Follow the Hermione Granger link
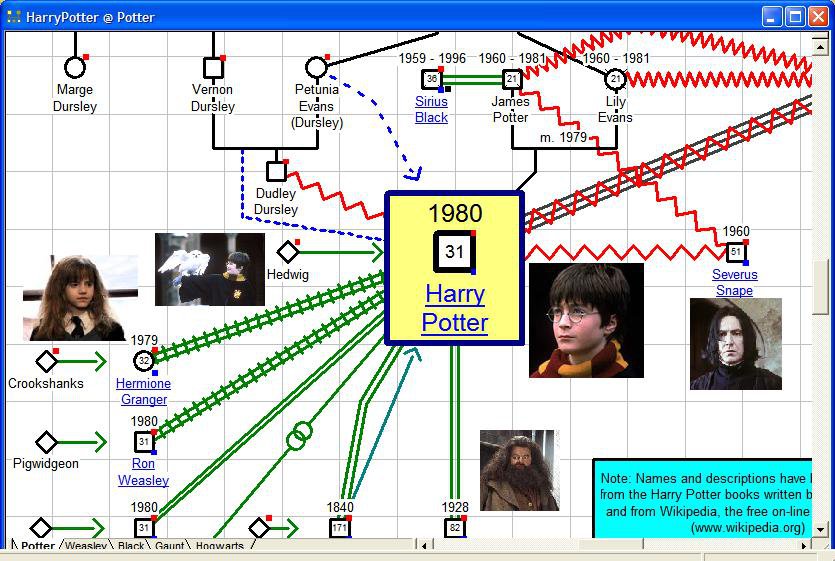This screenshot has height=561, width=835. pos(143,391)
